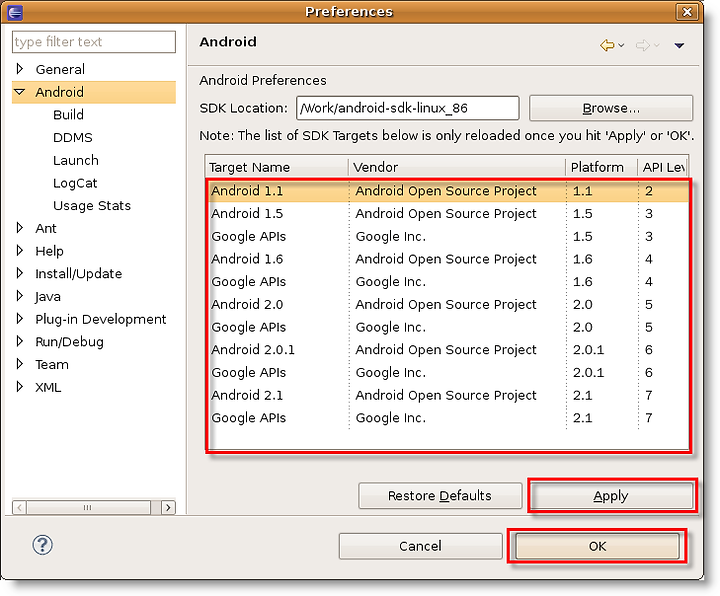This screenshot has width=720, height=596.
Task: Select the Android 1.1 target row
Action: click(448, 191)
